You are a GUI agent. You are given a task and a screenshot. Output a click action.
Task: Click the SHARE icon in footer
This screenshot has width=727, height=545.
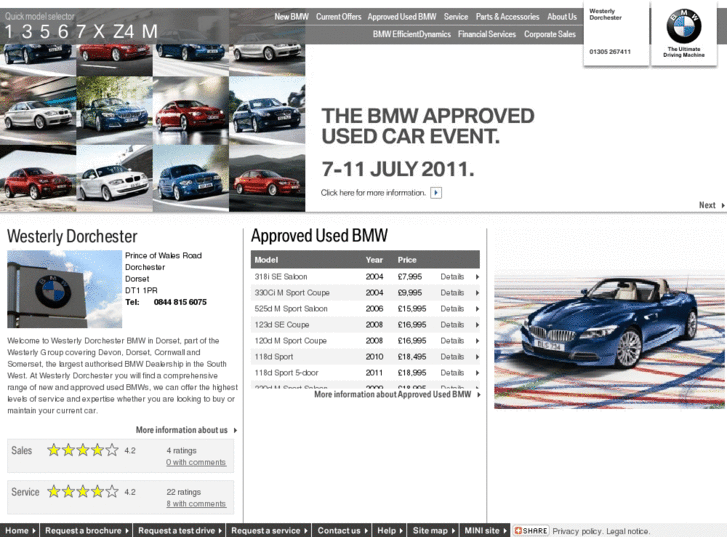click(x=531, y=531)
